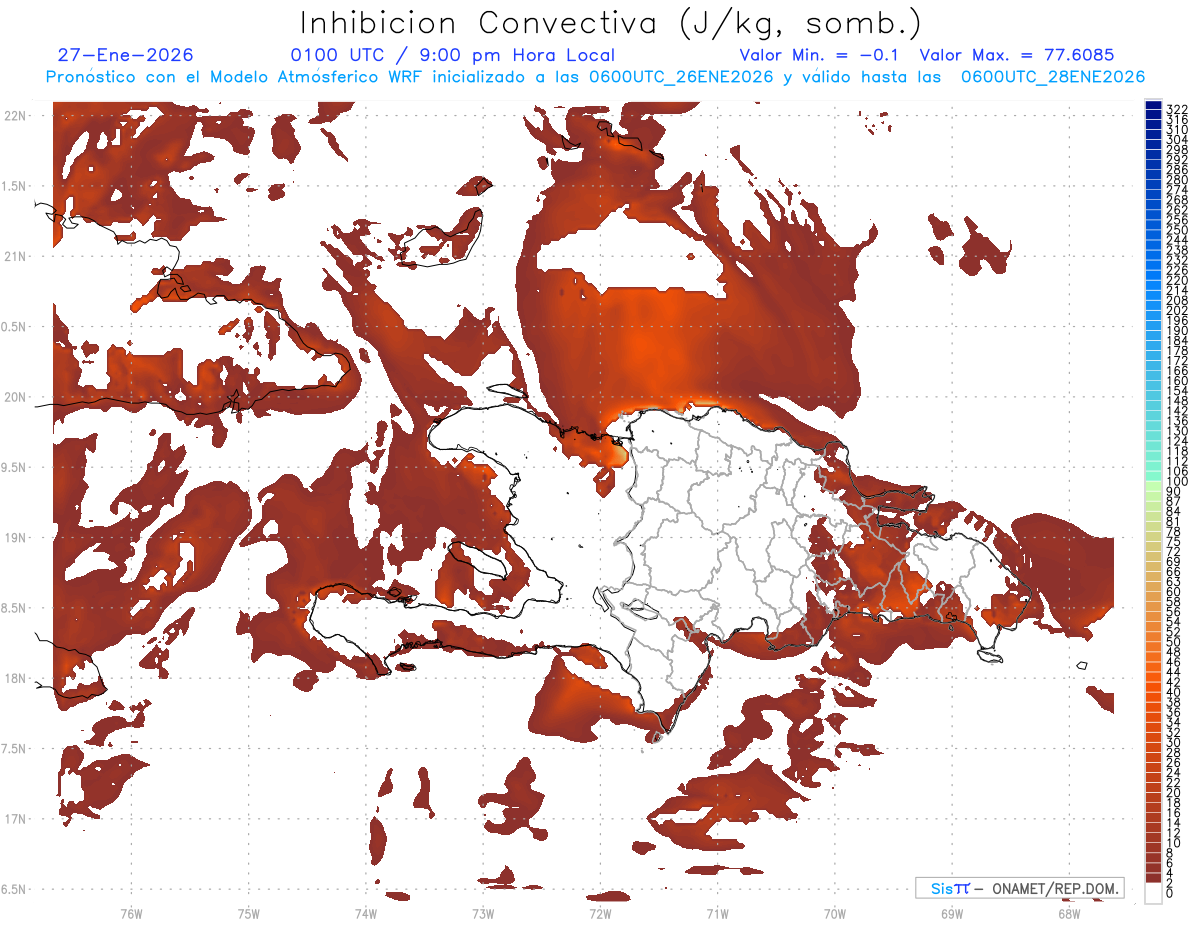This screenshot has height=927, width=1200.
Task: Click the 'Valor Max. = 77.6085' readout
Action: point(1016,55)
